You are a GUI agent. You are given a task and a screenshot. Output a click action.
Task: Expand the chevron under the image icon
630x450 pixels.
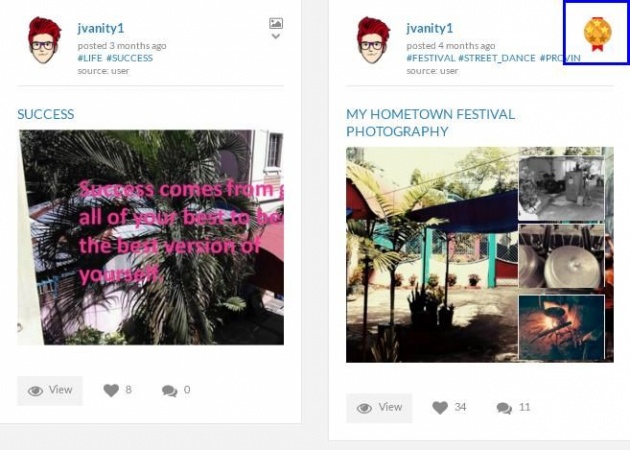(x=276, y=36)
